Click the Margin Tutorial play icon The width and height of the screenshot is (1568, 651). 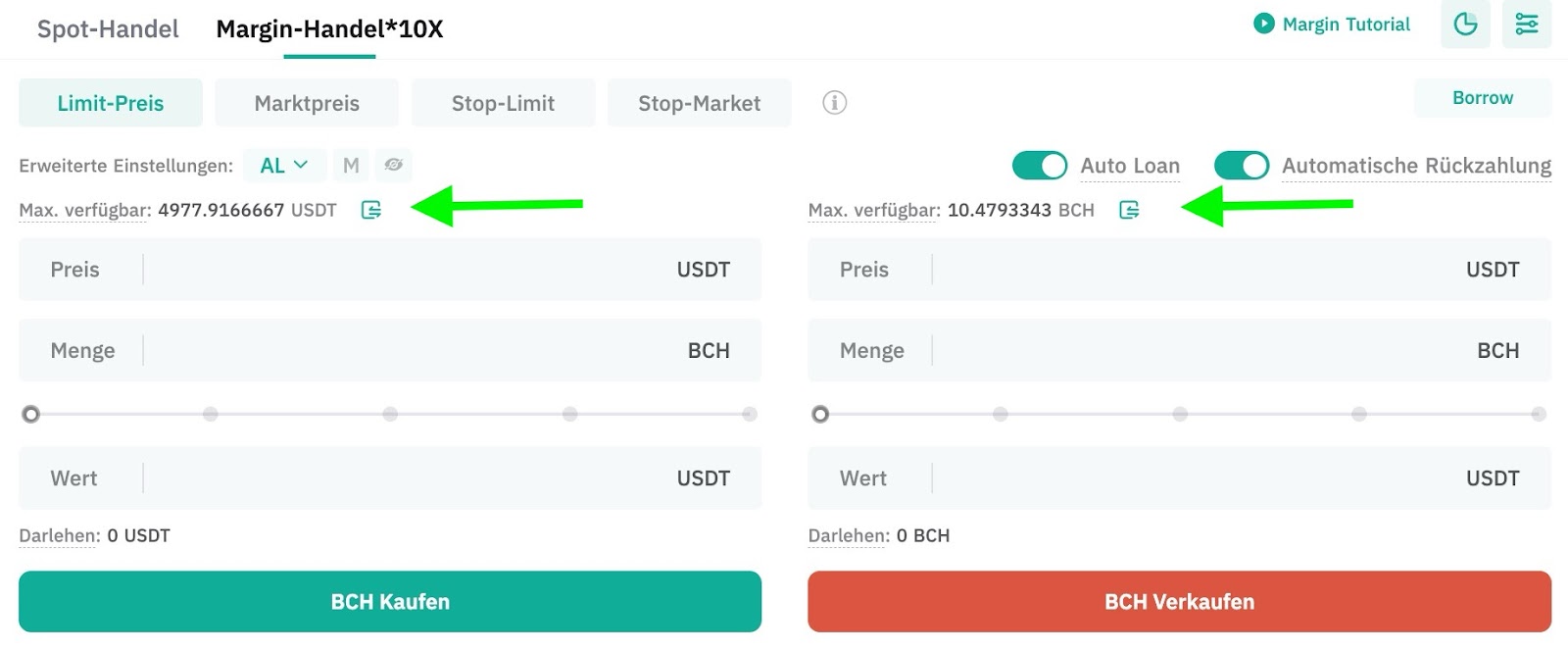point(1263,24)
